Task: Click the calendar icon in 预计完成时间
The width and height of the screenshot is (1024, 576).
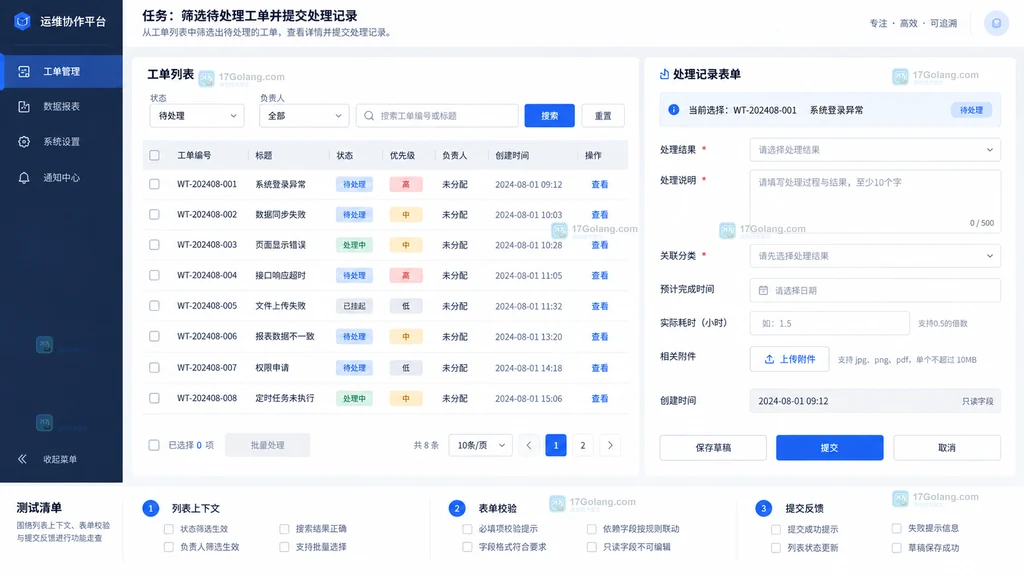Action: coord(763,290)
